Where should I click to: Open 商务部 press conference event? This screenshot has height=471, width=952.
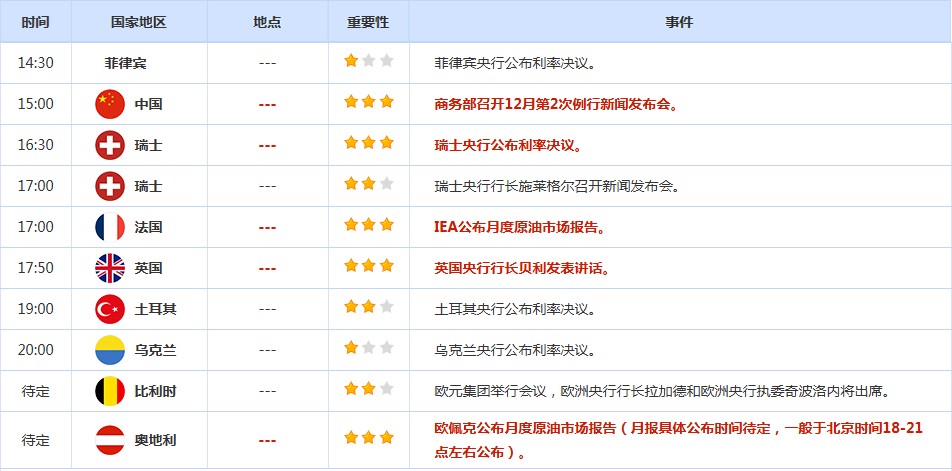(555, 104)
